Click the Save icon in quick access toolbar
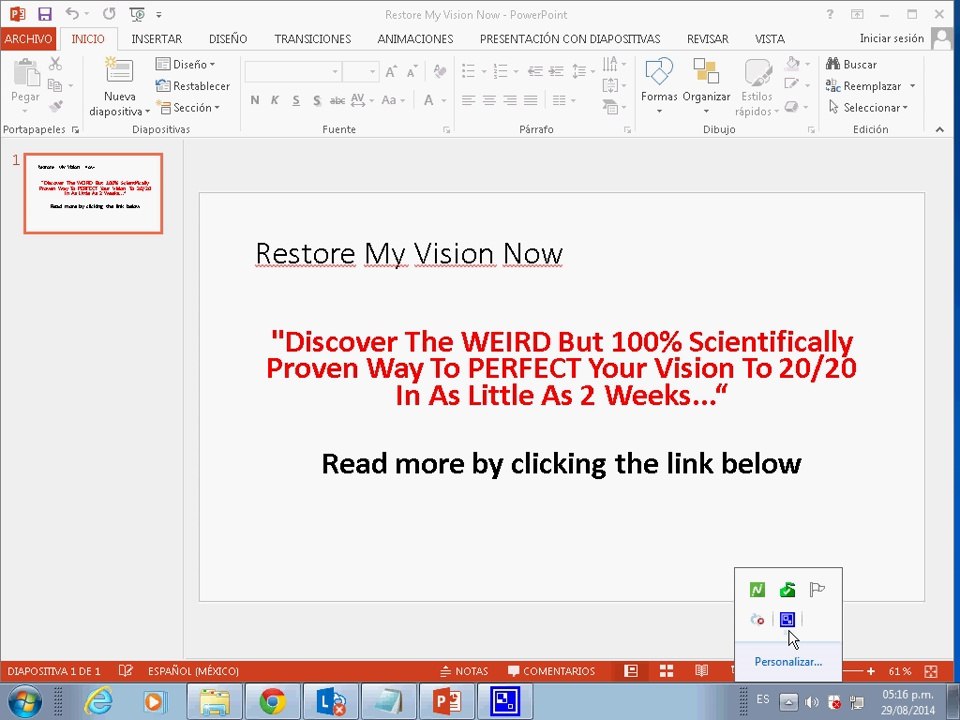Screen dimensions: 960x720 tap(44, 14)
